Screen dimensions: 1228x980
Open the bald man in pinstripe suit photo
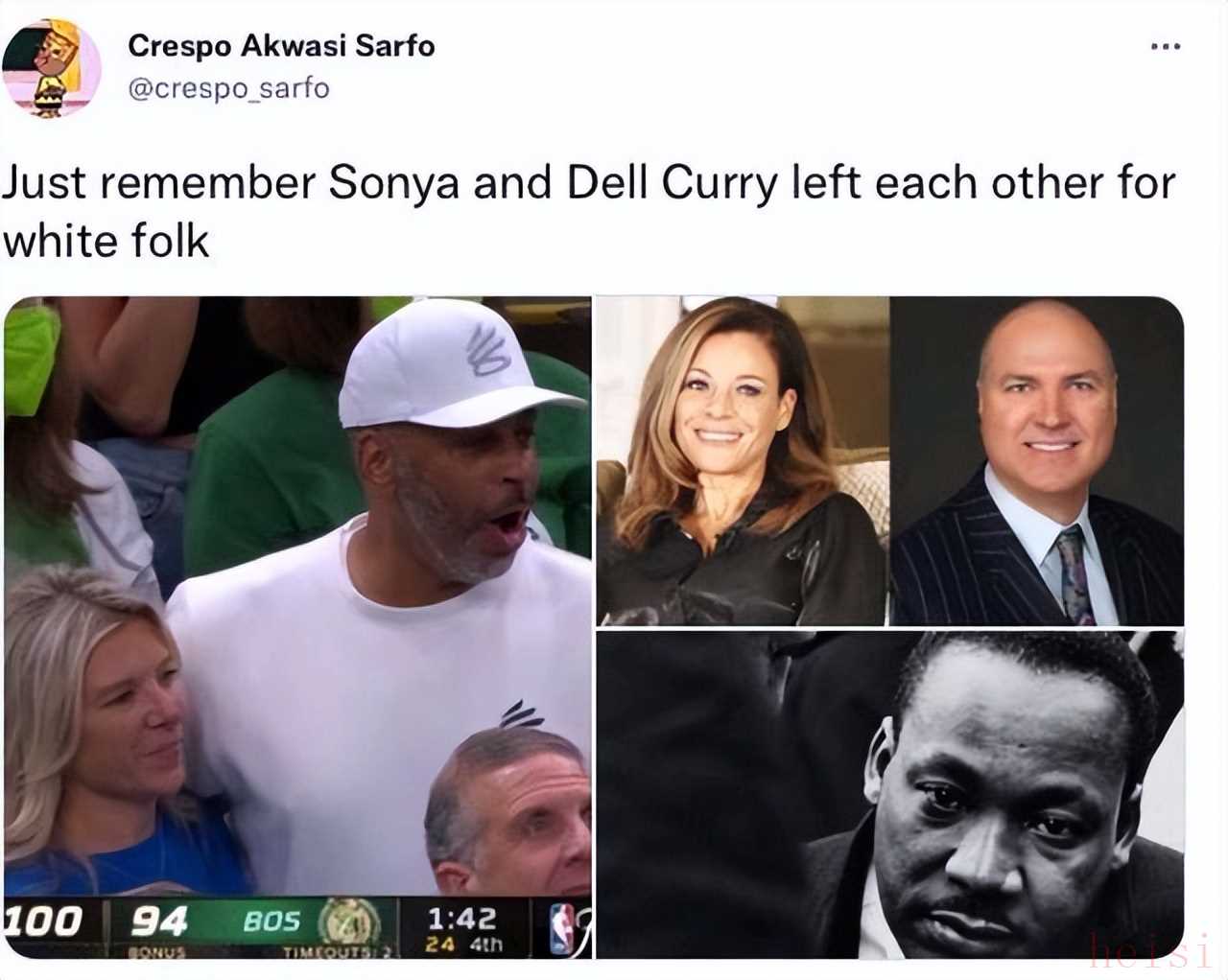coord(1038,461)
